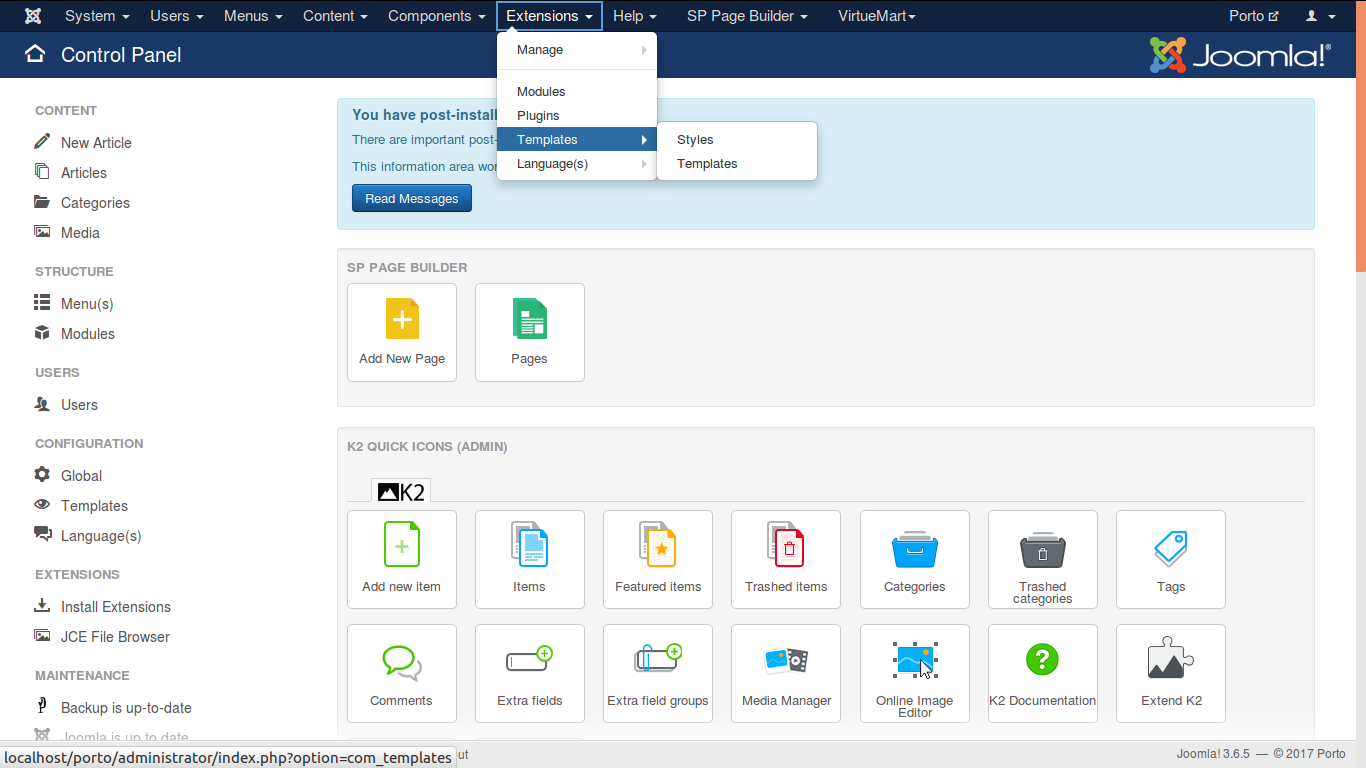Click the eye icon beside Templates

tap(42, 504)
